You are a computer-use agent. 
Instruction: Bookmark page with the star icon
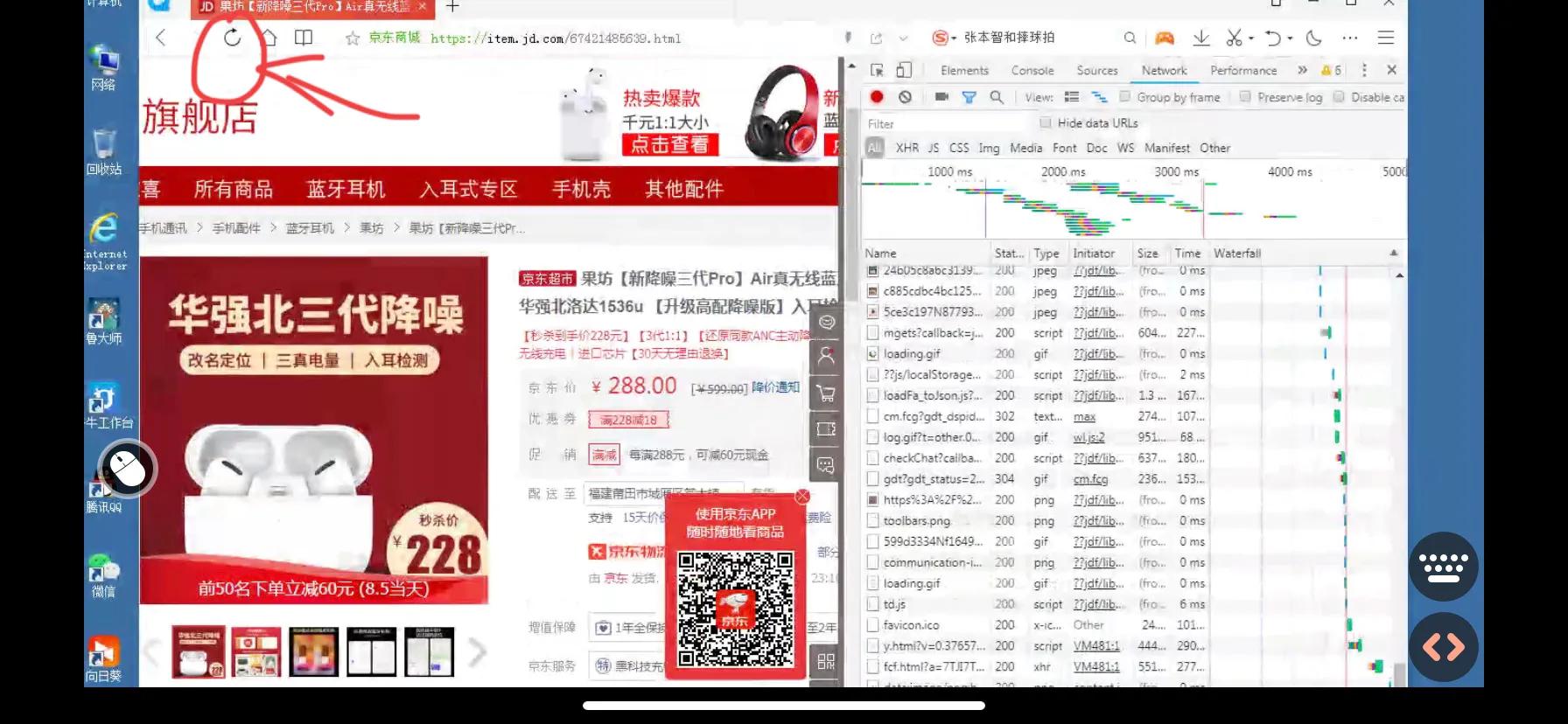click(353, 38)
